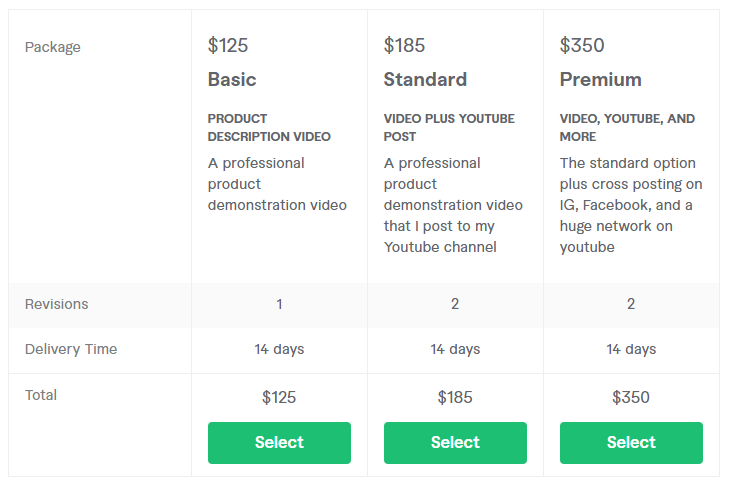Click the Standard package 14 days delivery cell
735x485 pixels.
[x=455, y=349]
